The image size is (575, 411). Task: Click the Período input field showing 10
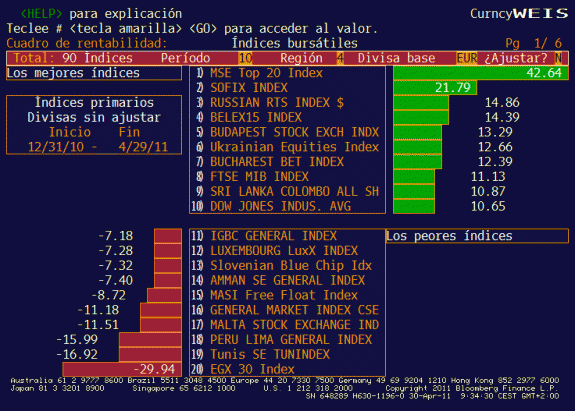(x=245, y=58)
